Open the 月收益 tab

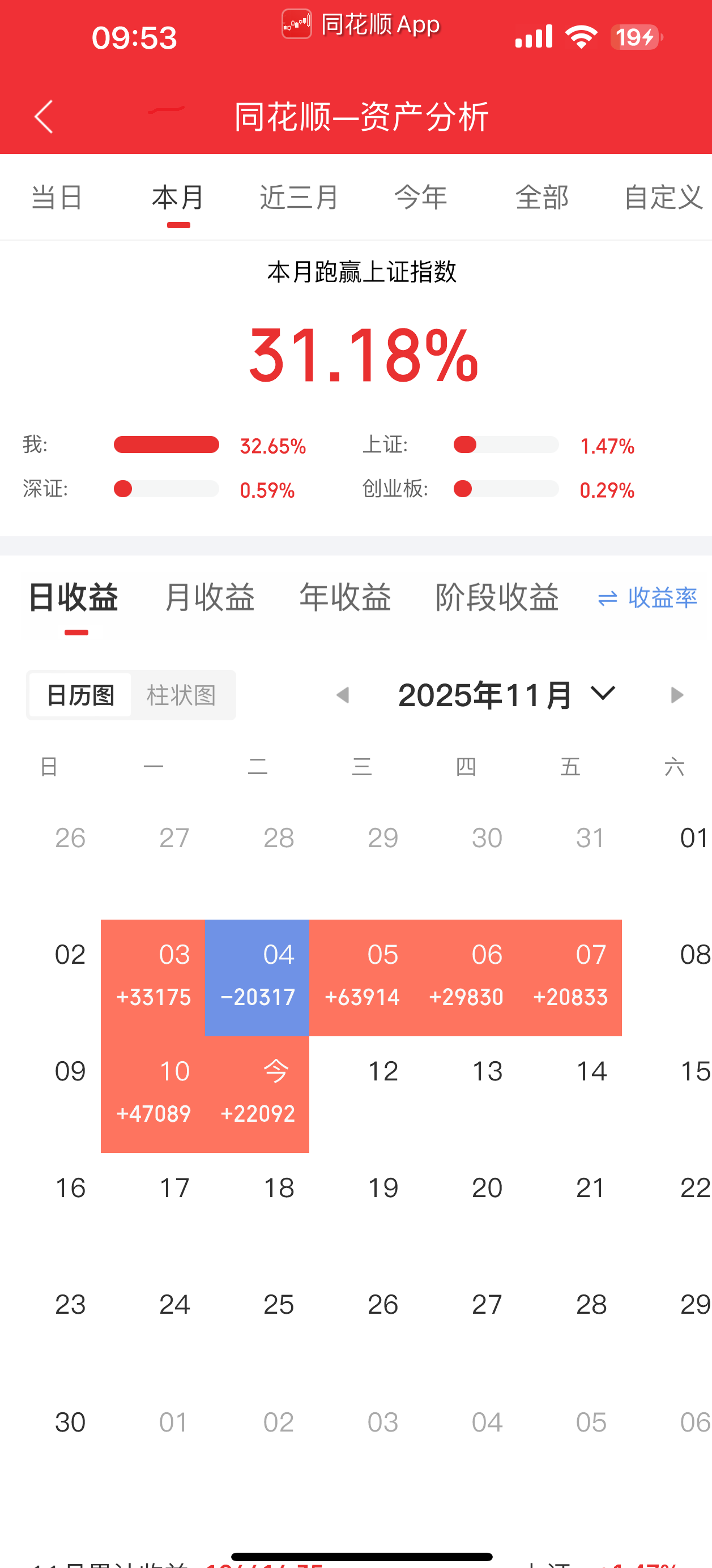tap(209, 597)
